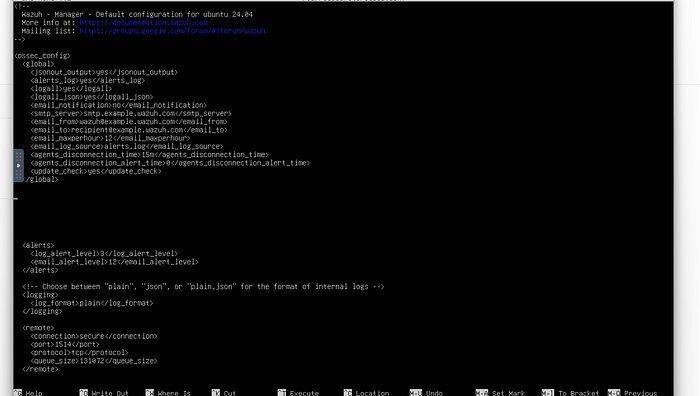Click the comment about plain, json log formats
Image resolution: width=700 pixels, height=396 pixels.
click(x=204, y=287)
